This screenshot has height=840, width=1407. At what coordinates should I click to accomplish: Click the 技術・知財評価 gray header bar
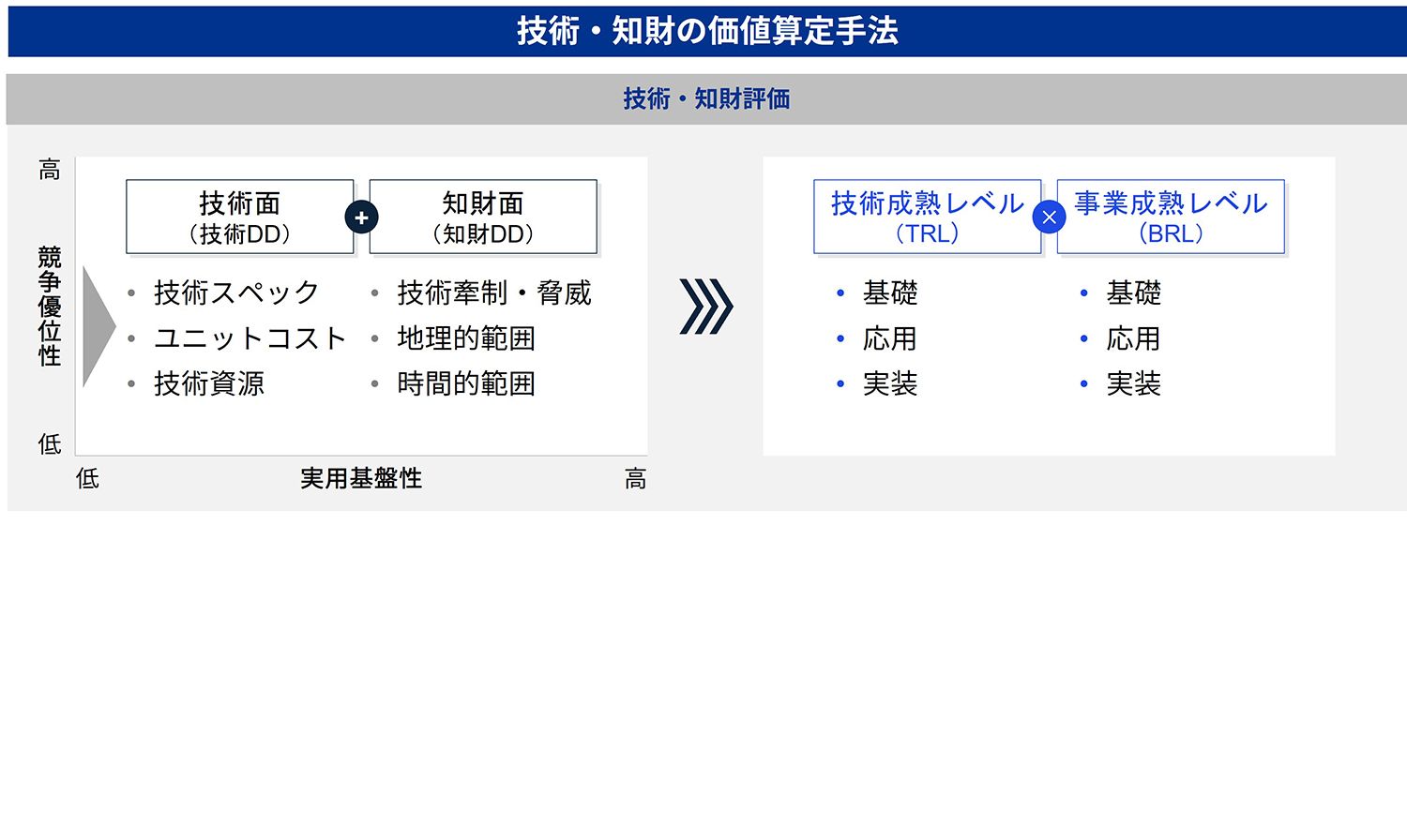pyautogui.click(x=706, y=98)
